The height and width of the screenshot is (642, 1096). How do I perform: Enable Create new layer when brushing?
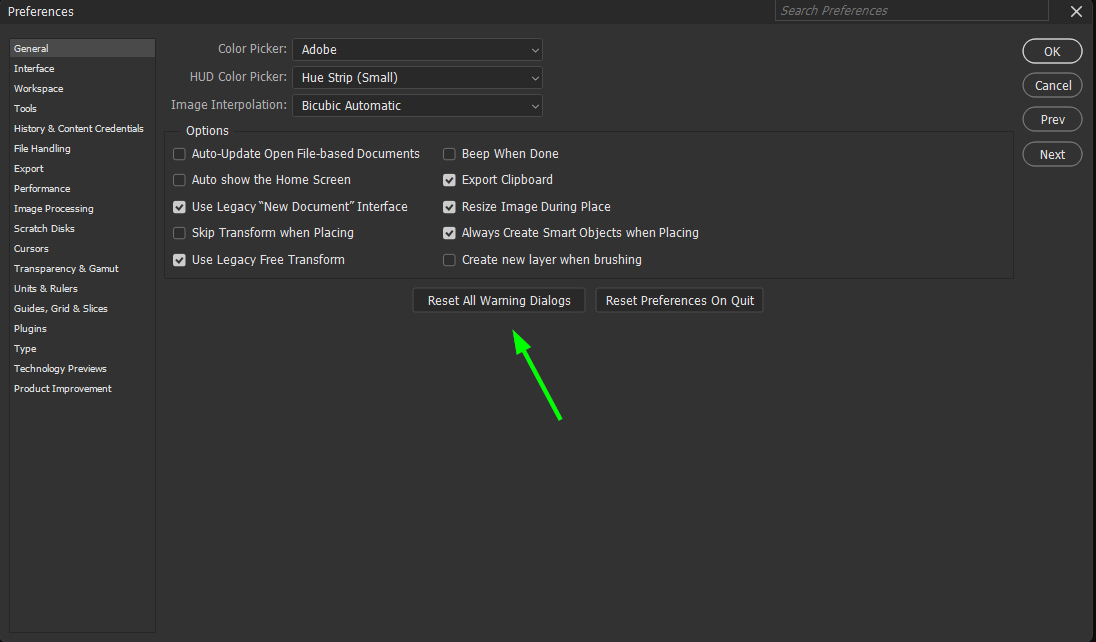point(449,259)
